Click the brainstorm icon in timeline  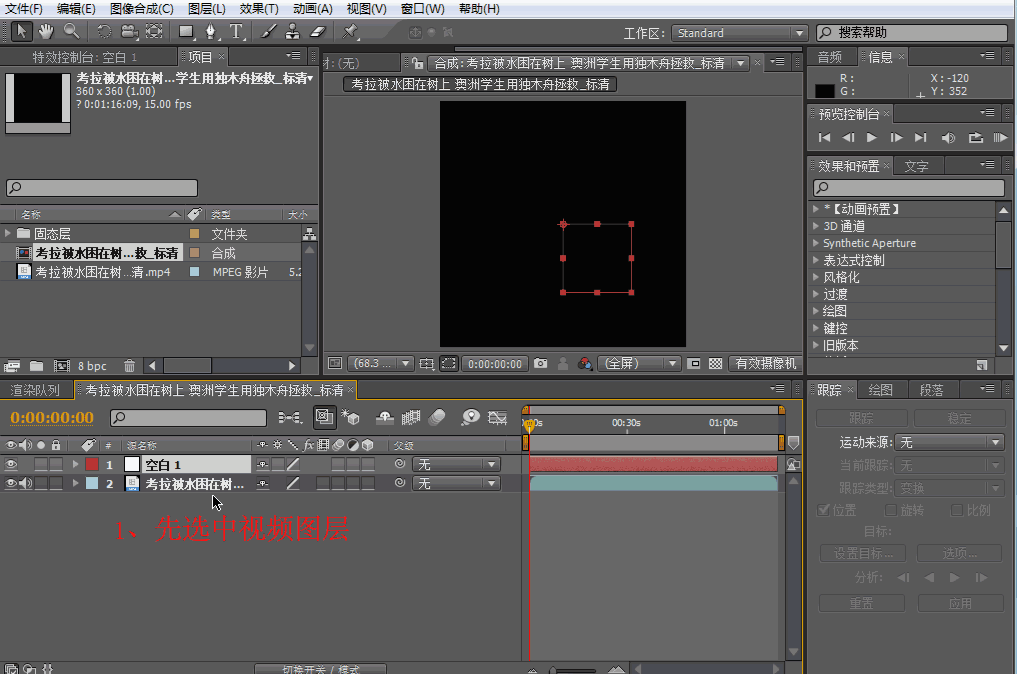470,417
